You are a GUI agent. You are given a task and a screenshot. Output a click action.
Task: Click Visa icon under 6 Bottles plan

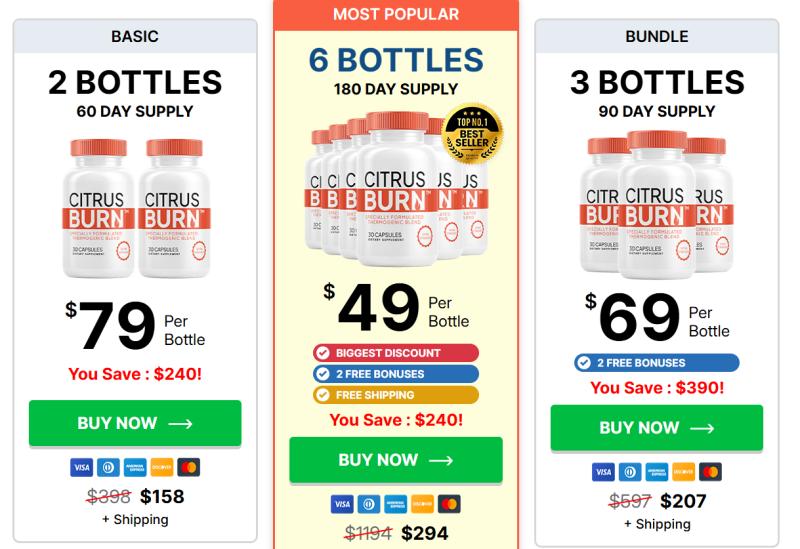342,504
